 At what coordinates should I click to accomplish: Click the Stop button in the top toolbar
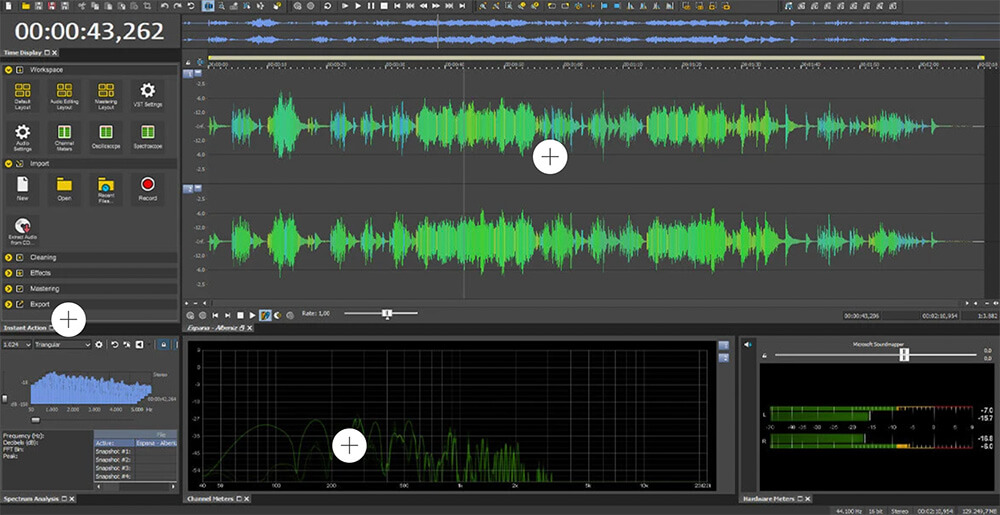tap(384, 6)
